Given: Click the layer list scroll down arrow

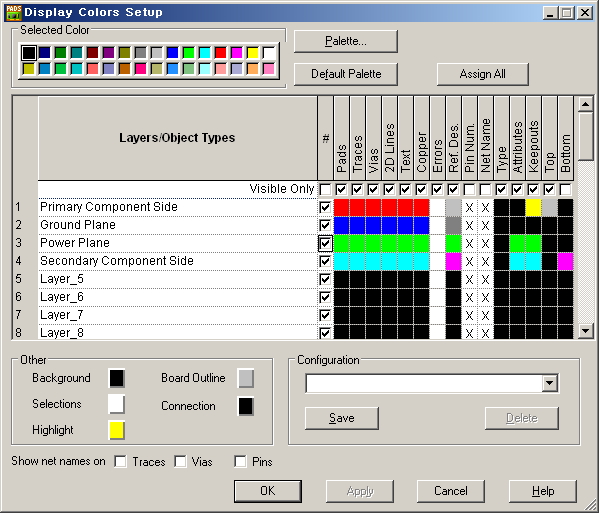Looking at the screenshot, I should pyautogui.click(x=586, y=331).
